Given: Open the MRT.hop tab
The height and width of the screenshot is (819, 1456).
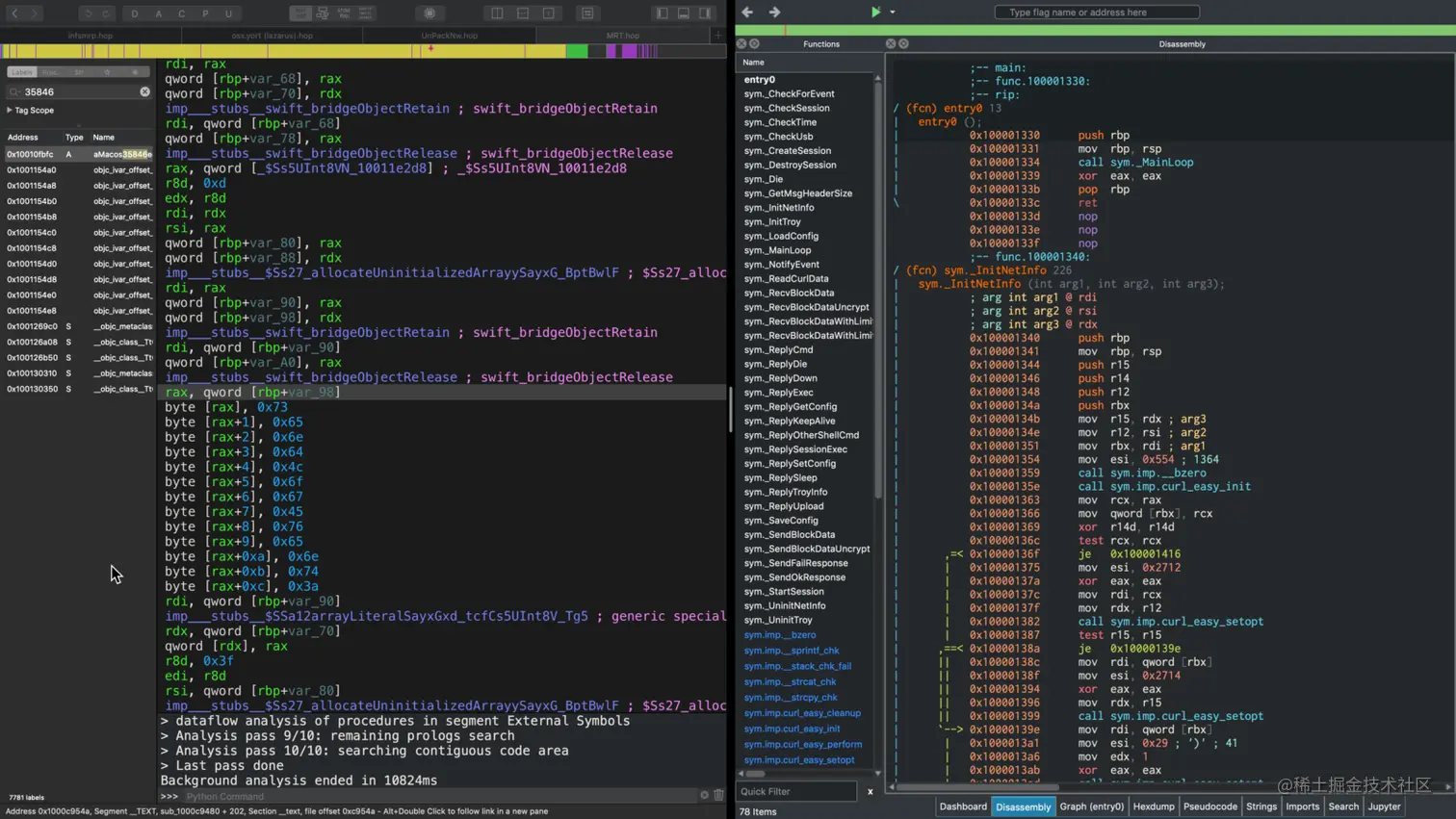Looking at the screenshot, I should pyautogui.click(x=622, y=36).
